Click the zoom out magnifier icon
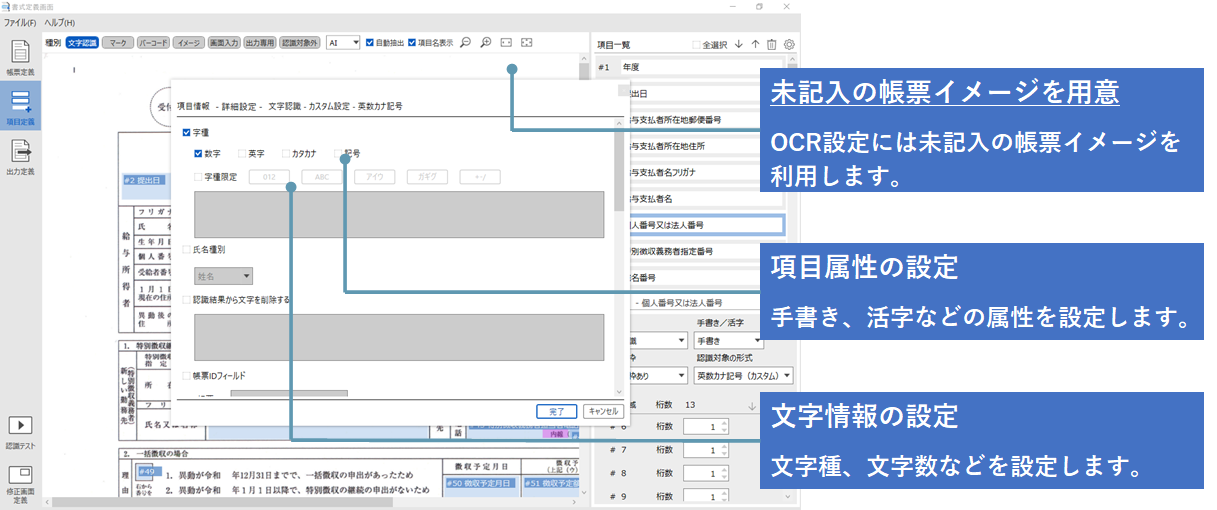Viewport: 1217px width, 510px height. pos(466,43)
